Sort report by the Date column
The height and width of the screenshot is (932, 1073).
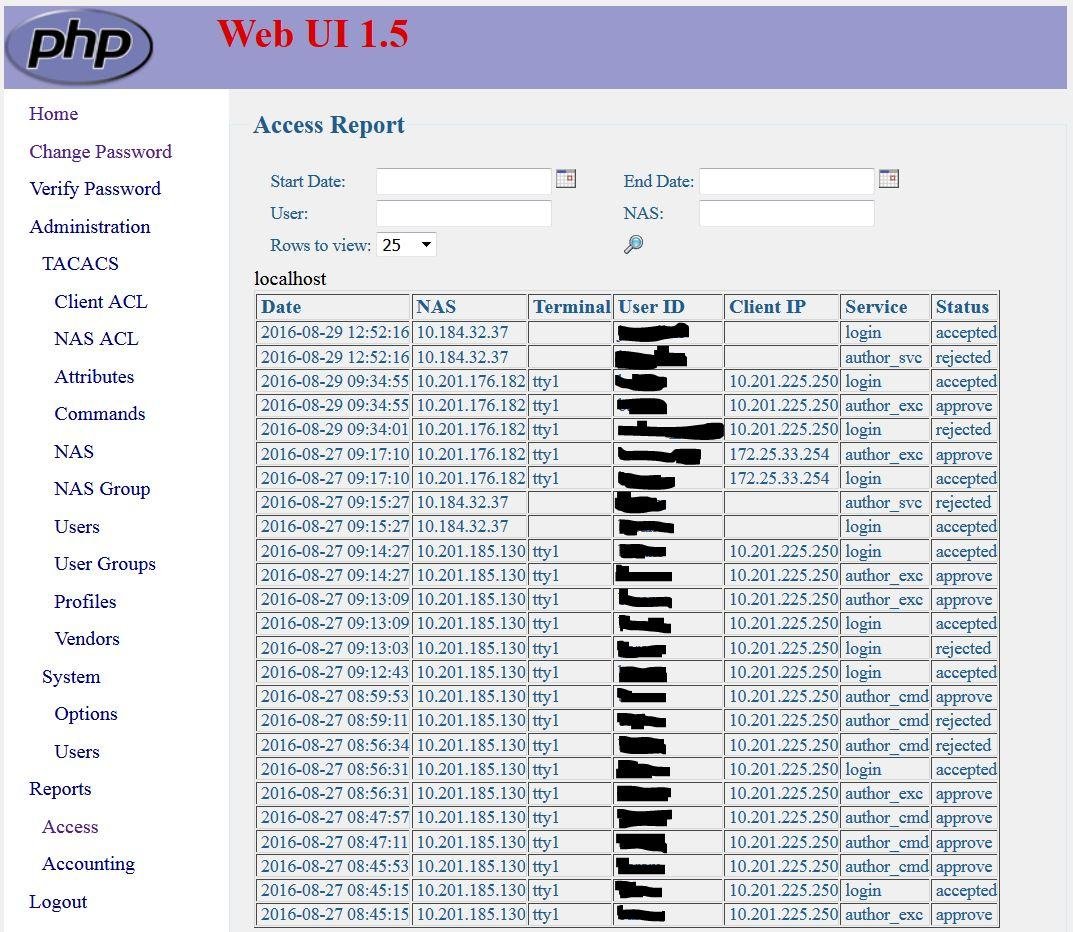281,306
